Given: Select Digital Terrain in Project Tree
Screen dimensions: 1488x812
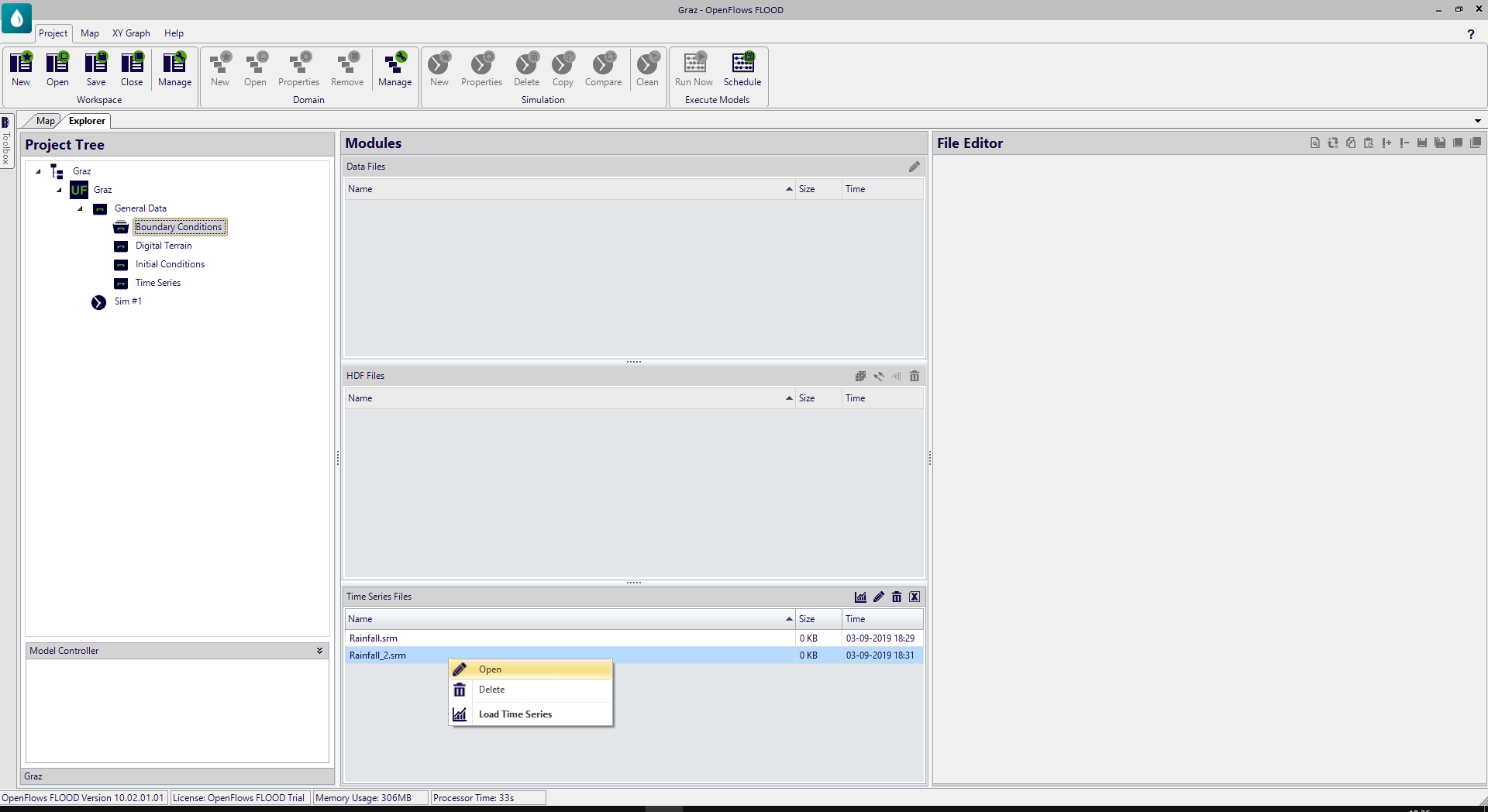Looking at the screenshot, I should click(164, 246).
